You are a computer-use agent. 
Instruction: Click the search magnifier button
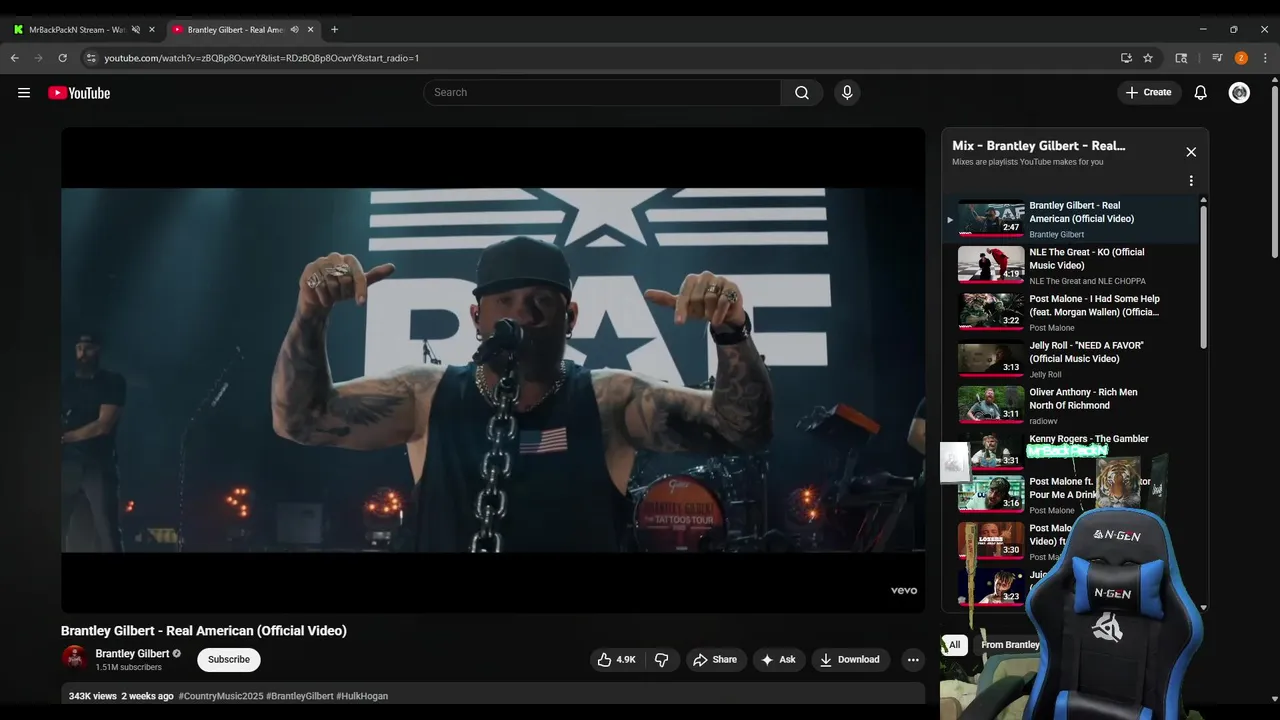802,93
